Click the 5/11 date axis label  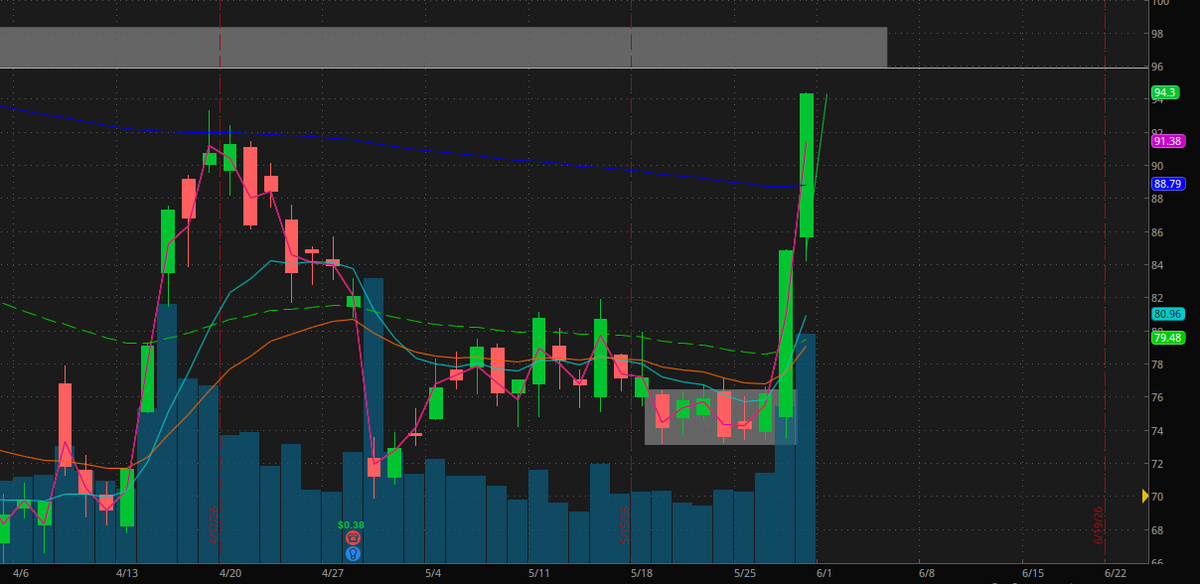pos(539,574)
